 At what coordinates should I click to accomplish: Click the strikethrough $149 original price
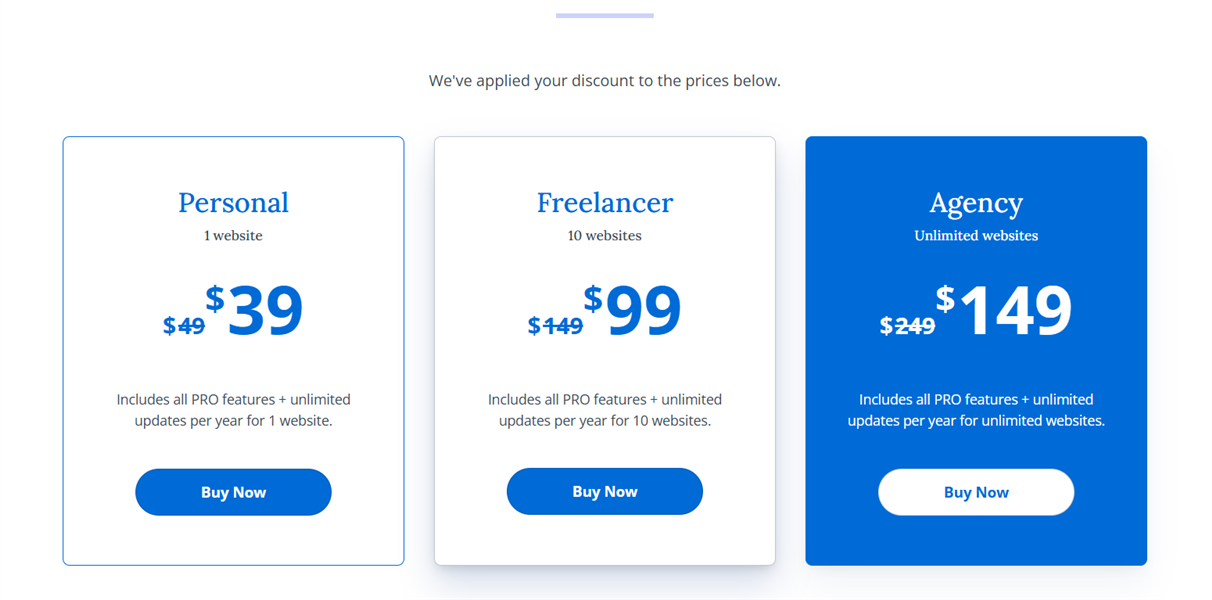click(555, 325)
